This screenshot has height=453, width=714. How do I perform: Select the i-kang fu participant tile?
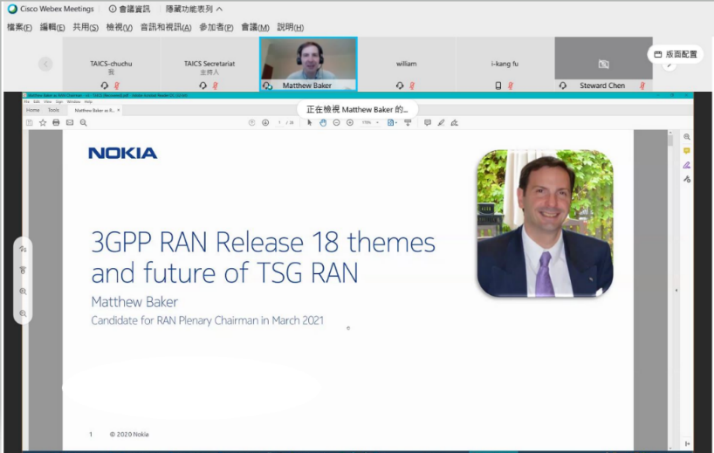(505, 64)
